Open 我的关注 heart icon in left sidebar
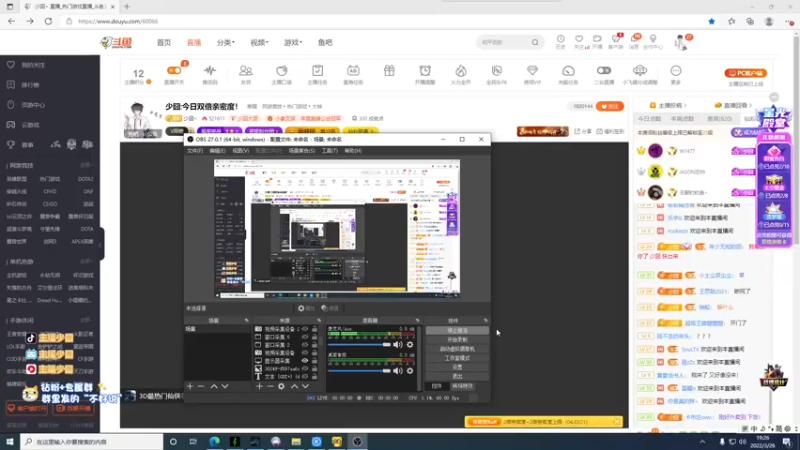 click(x=11, y=65)
